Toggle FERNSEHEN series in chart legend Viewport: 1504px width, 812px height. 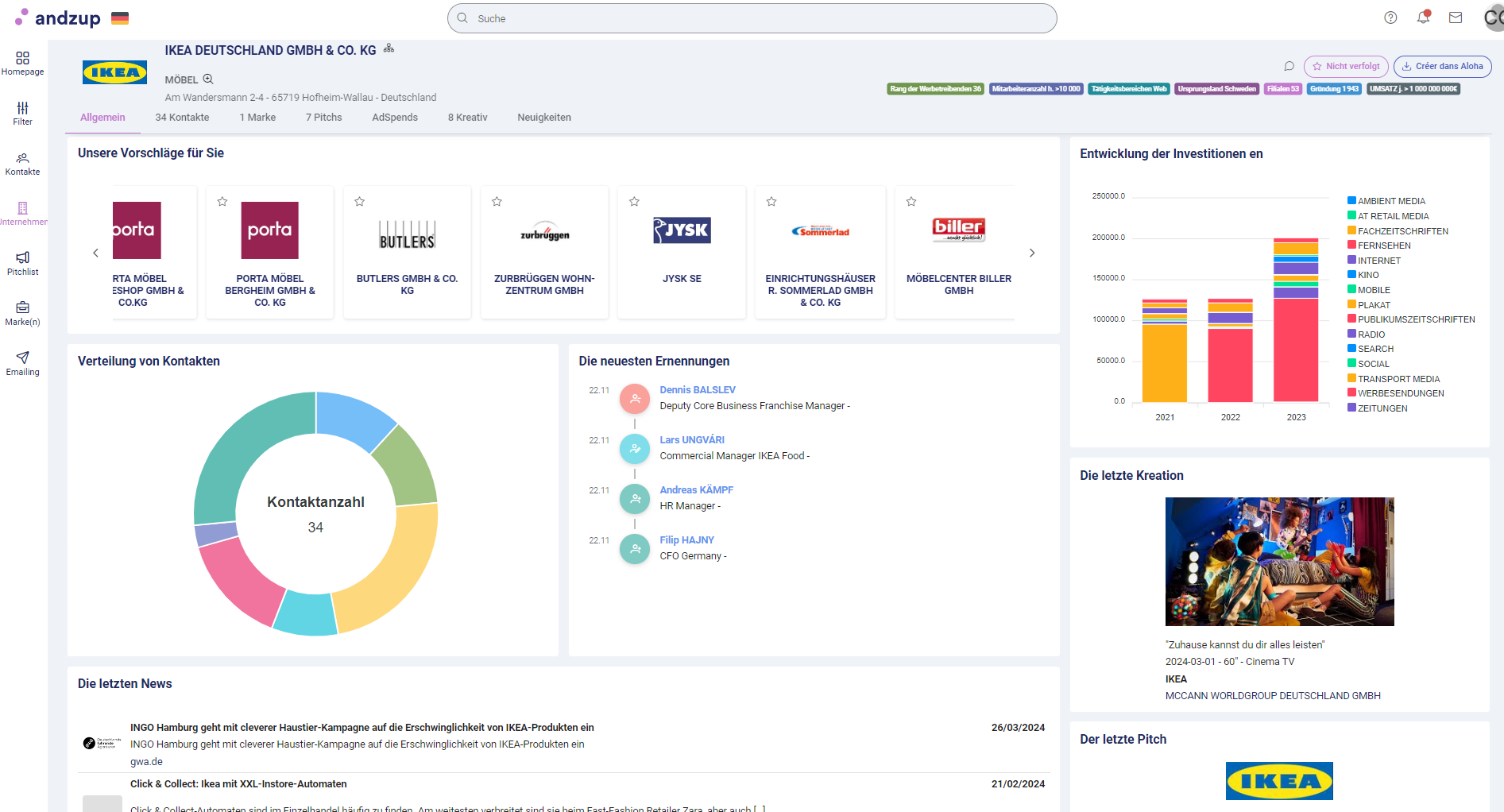tap(1379, 246)
